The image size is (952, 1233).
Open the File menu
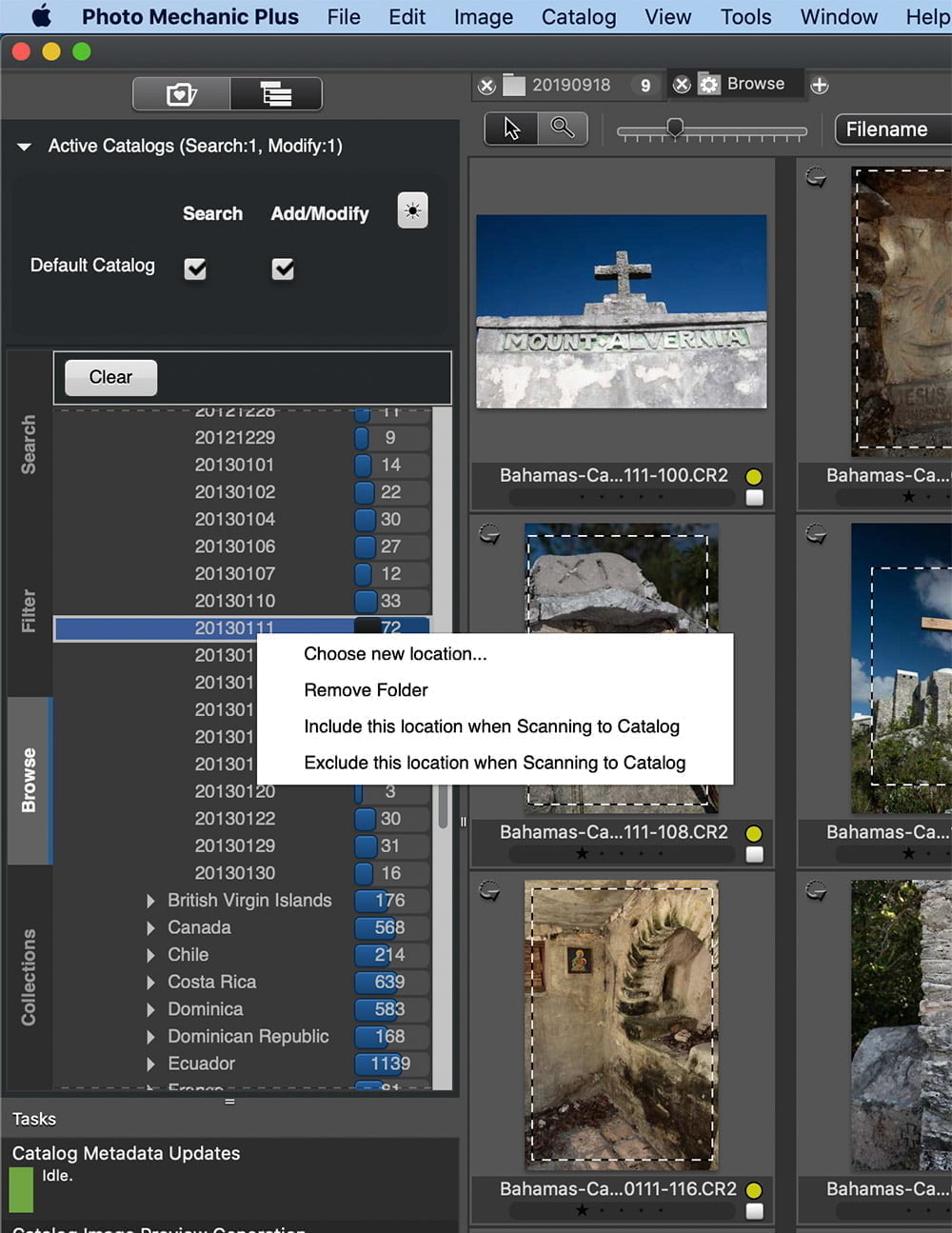pyautogui.click(x=344, y=17)
